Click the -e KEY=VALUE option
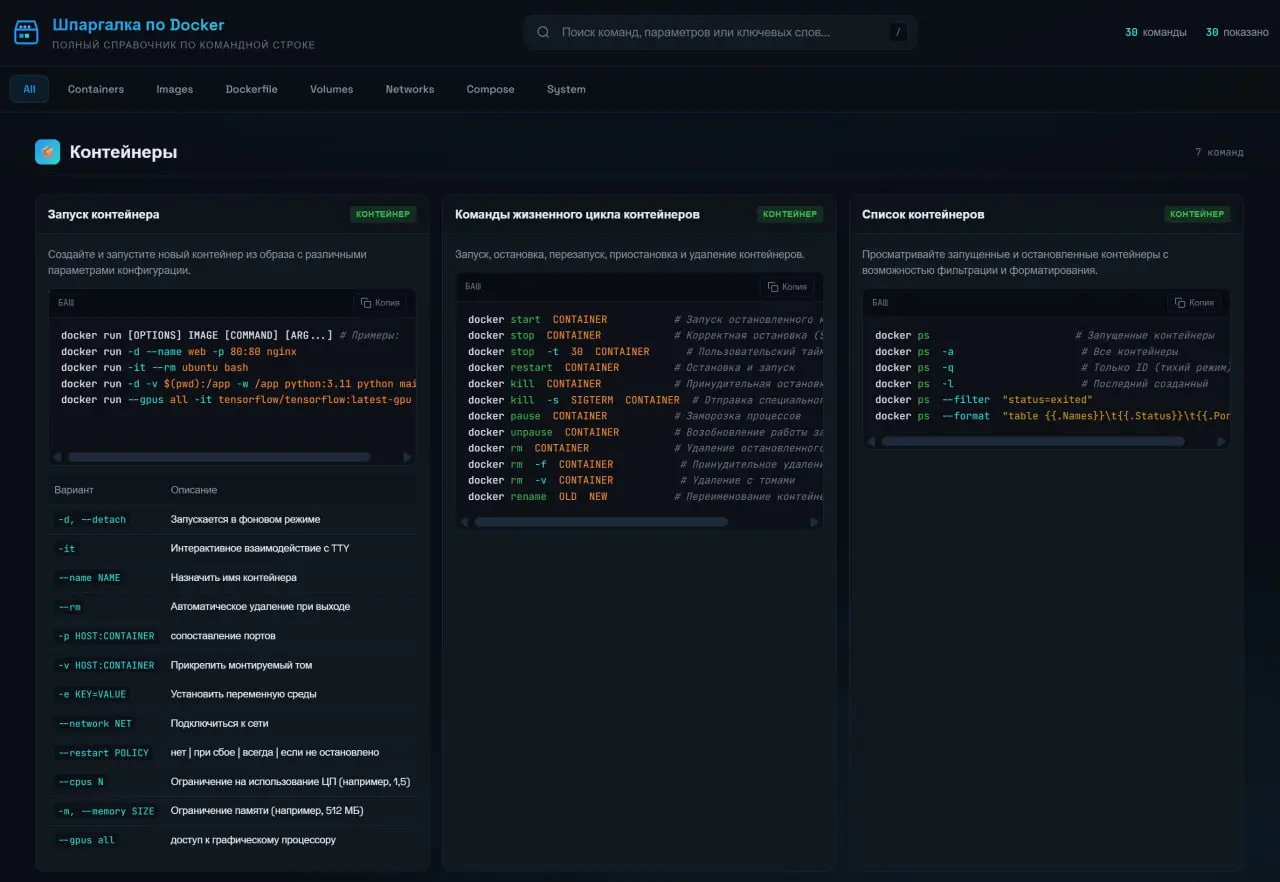This screenshot has width=1280, height=882. [92, 694]
